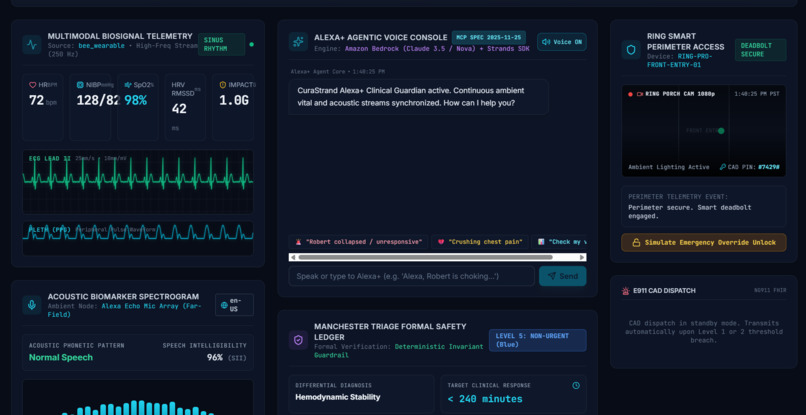Click the padlock icon on Emergency Override button

pyautogui.click(x=636, y=243)
